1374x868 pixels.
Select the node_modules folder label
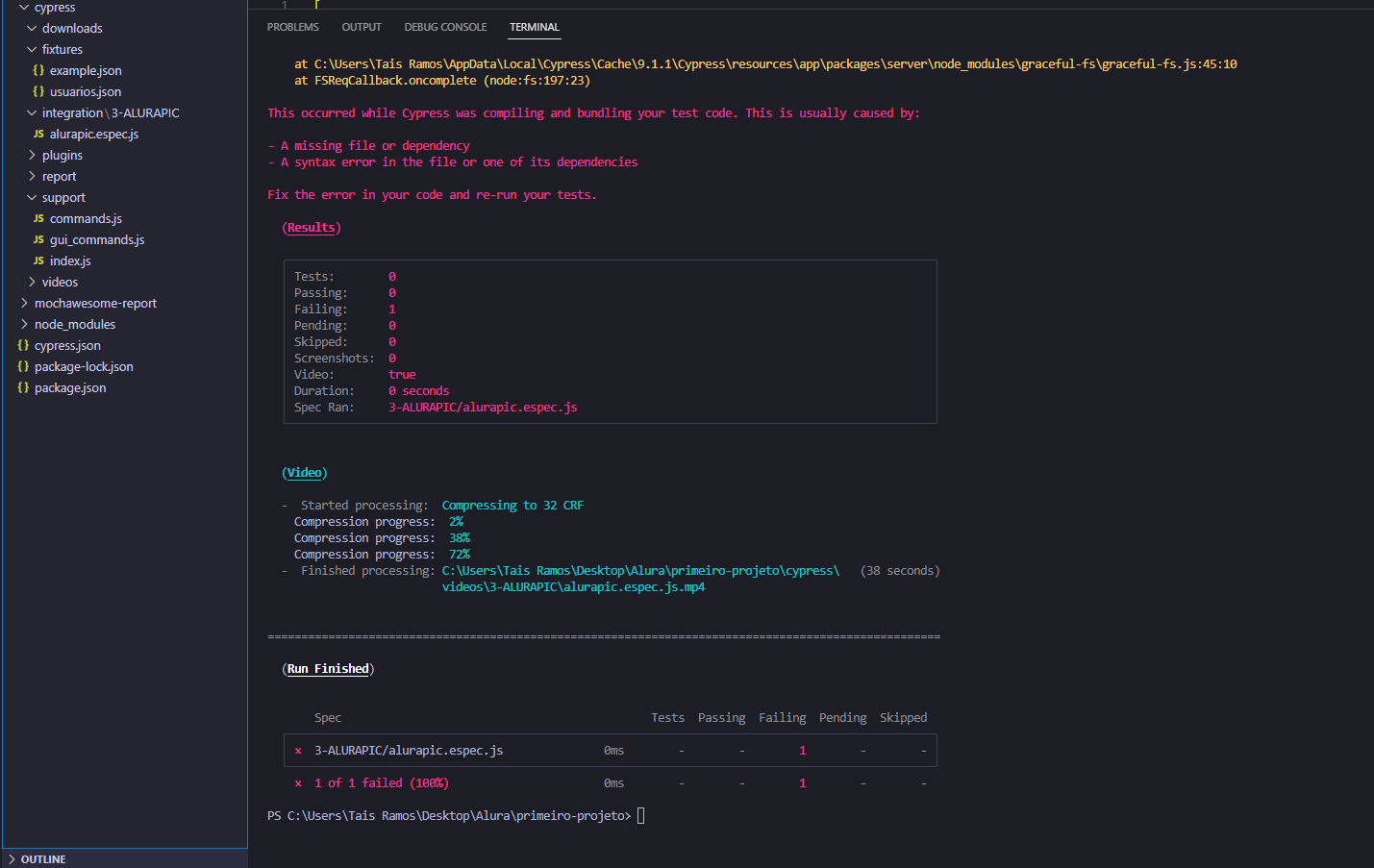click(75, 324)
